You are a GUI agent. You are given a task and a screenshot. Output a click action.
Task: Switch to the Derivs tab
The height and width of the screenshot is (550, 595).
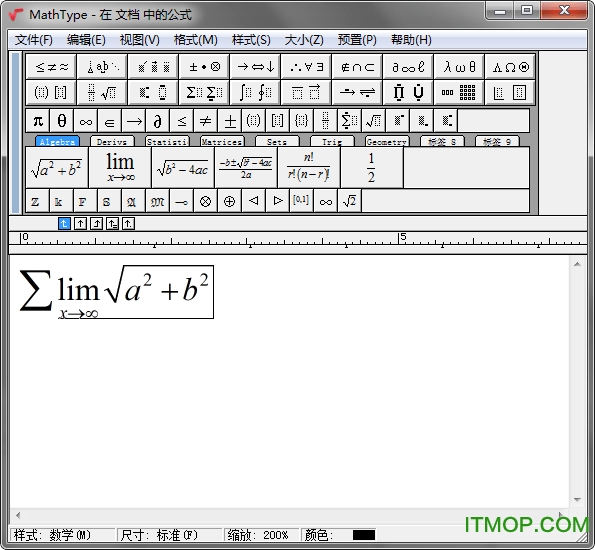tap(112, 142)
